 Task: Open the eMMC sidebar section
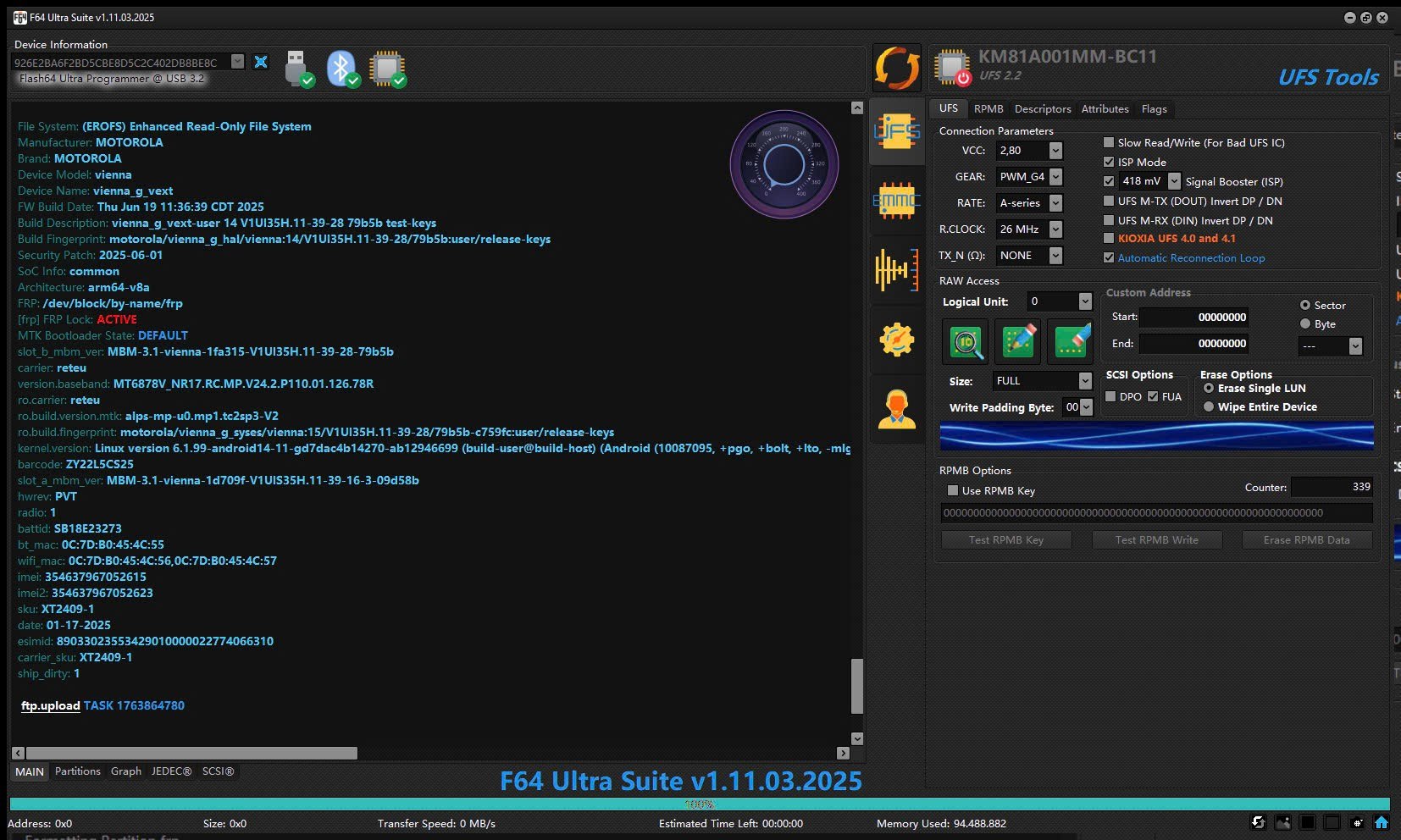click(897, 201)
